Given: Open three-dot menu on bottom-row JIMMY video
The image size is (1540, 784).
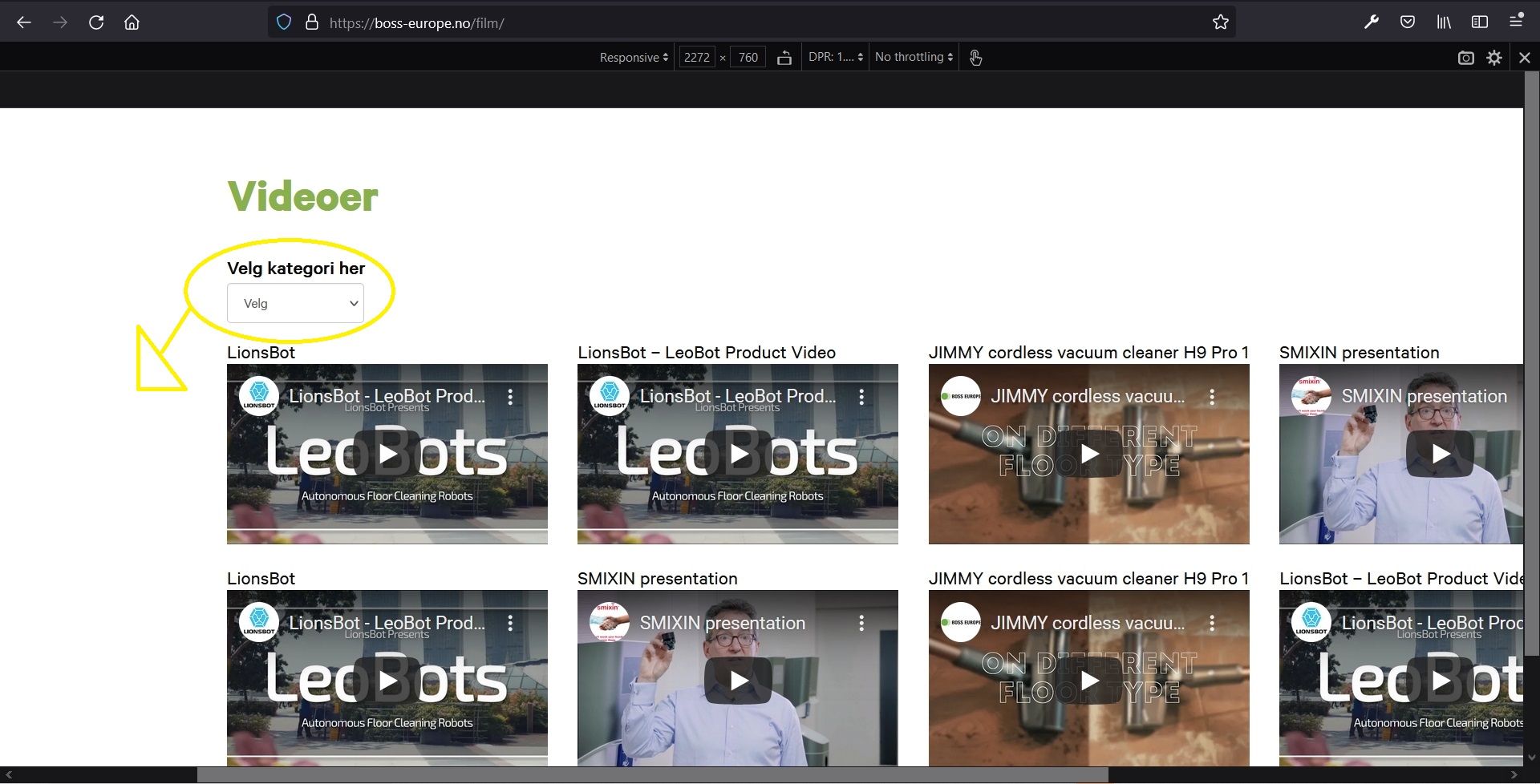Looking at the screenshot, I should 1212,623.
